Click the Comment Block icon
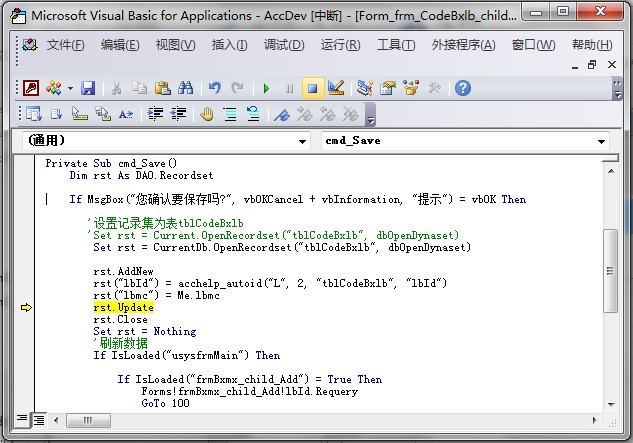This screenshot has height=443, width=633. [x=230, y=114]
